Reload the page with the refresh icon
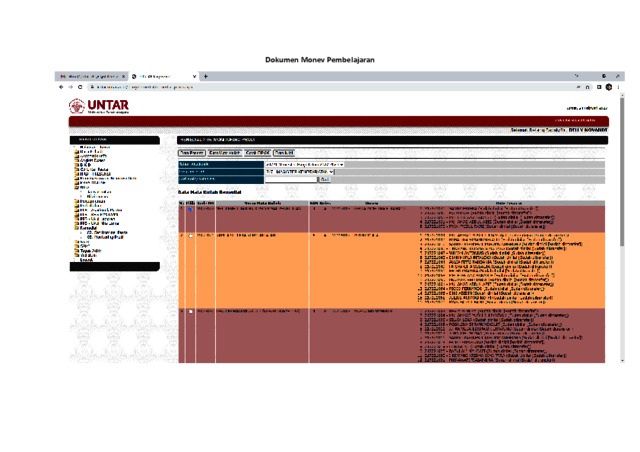Viewport: 640px width, 452px height. pos(79,87)
